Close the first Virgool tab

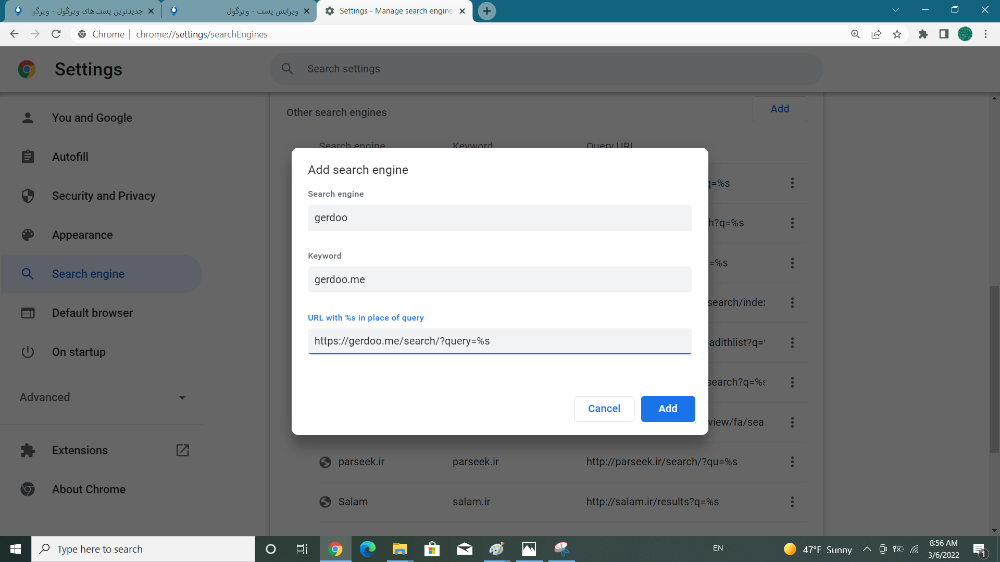point(151,11)
